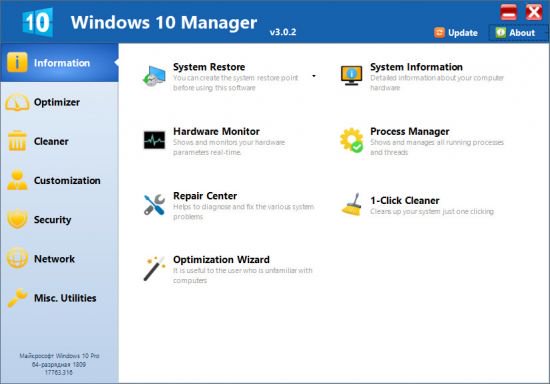Open Process Manager from its title
550x384 pixels.
pyautogui.click(x=410, y=131)
